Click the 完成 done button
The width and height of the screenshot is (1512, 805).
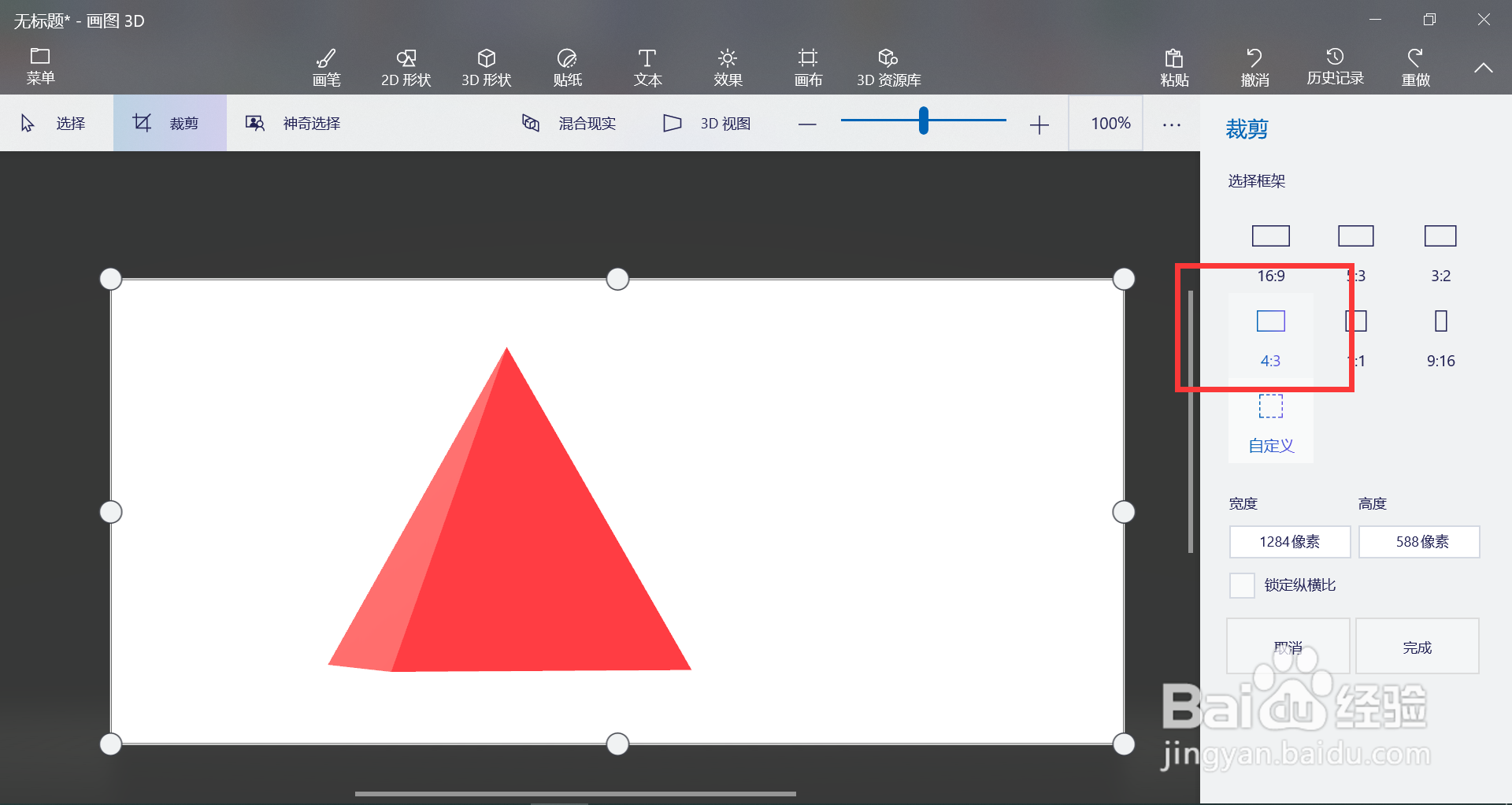1417,647
